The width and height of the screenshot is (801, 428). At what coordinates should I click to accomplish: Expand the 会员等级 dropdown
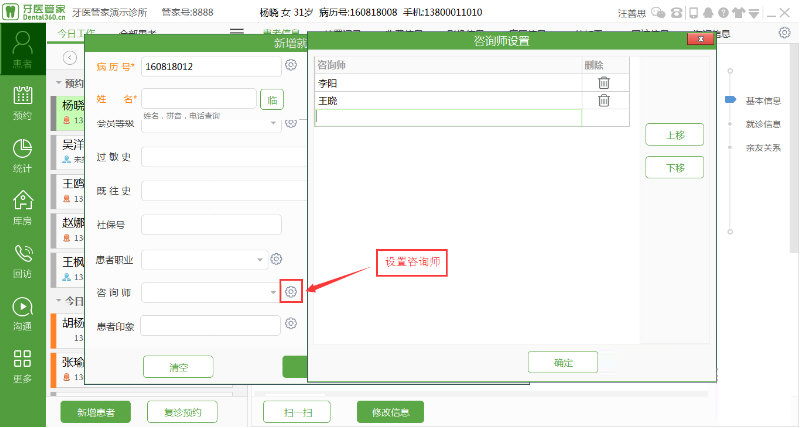click(x=273, y=123)
